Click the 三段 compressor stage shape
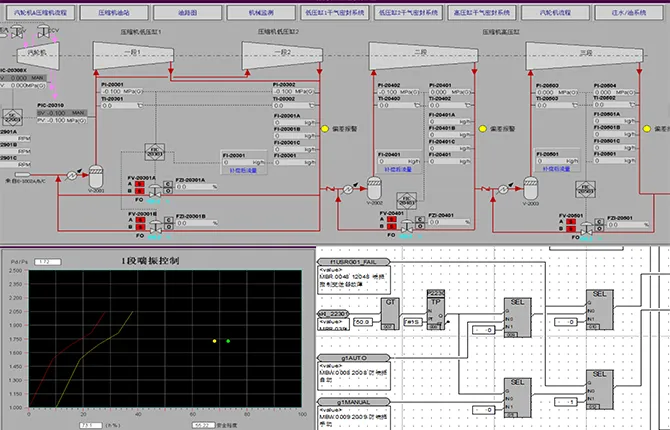Screen dimensions: 670x430 pos(584,56)
